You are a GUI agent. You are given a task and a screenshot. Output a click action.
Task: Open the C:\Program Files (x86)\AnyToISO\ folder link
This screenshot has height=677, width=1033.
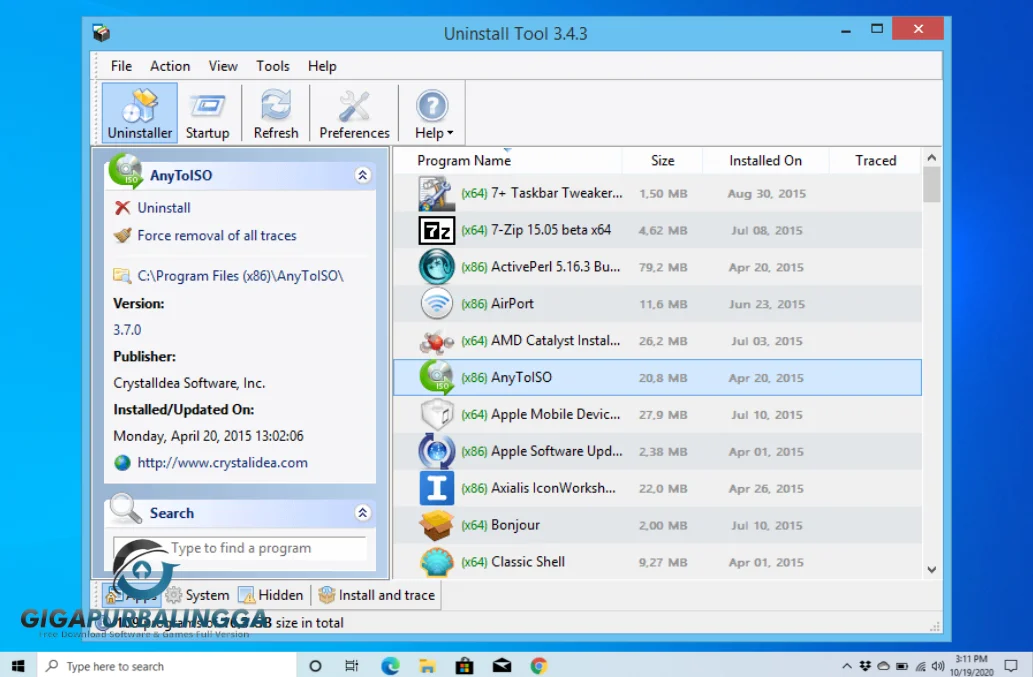[x=240, y=276]
